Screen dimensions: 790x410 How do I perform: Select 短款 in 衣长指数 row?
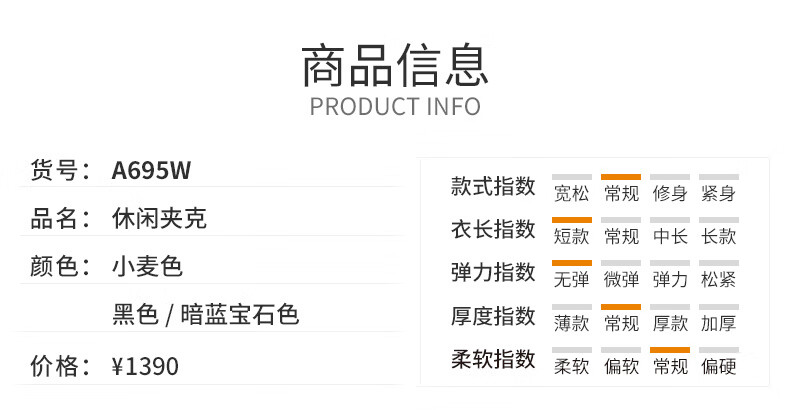[571, 236]
